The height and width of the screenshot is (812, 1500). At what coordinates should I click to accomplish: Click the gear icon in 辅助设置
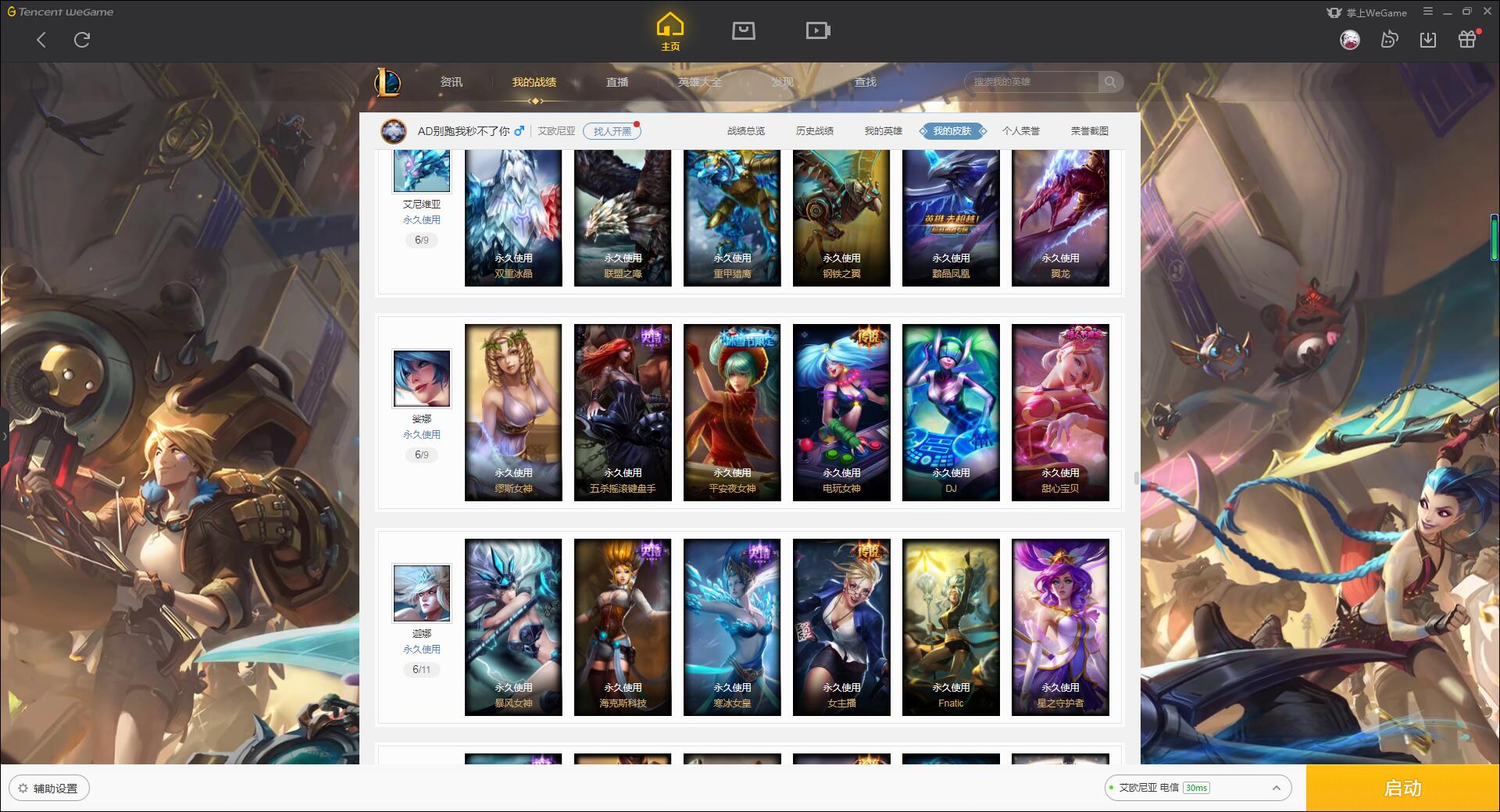[23, 789]
